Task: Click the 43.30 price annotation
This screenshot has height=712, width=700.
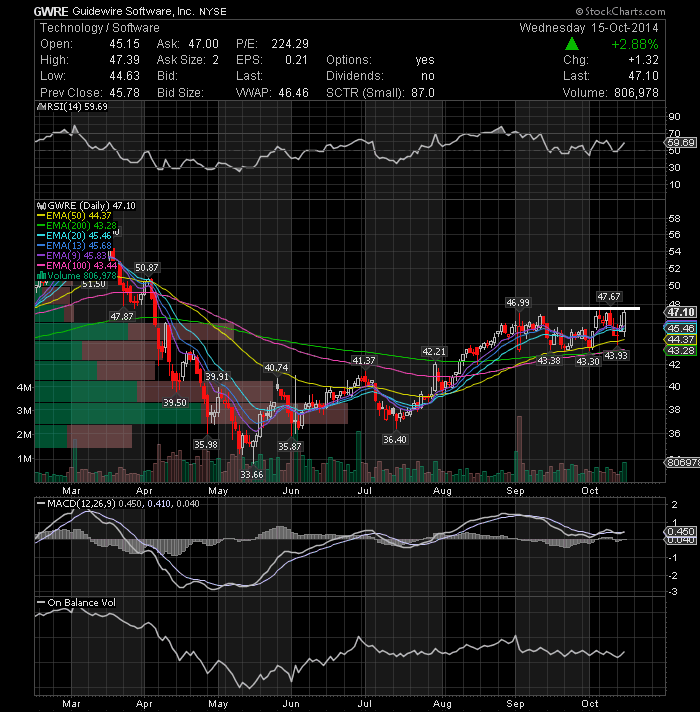Action: tap(588, 361)
